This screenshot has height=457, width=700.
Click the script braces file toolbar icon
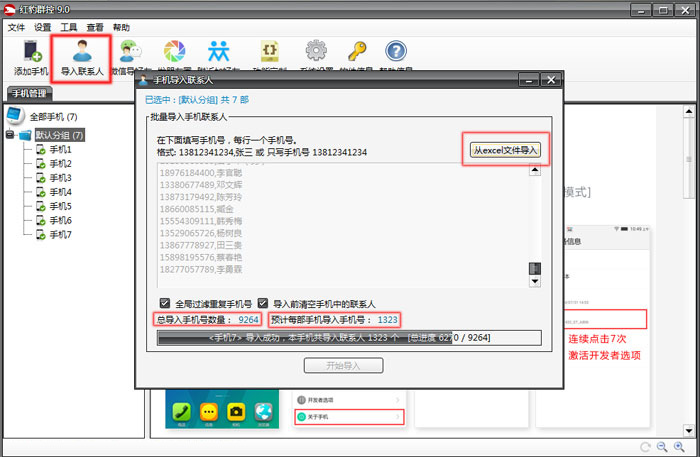pyautogui.click(x=270, y=51)
